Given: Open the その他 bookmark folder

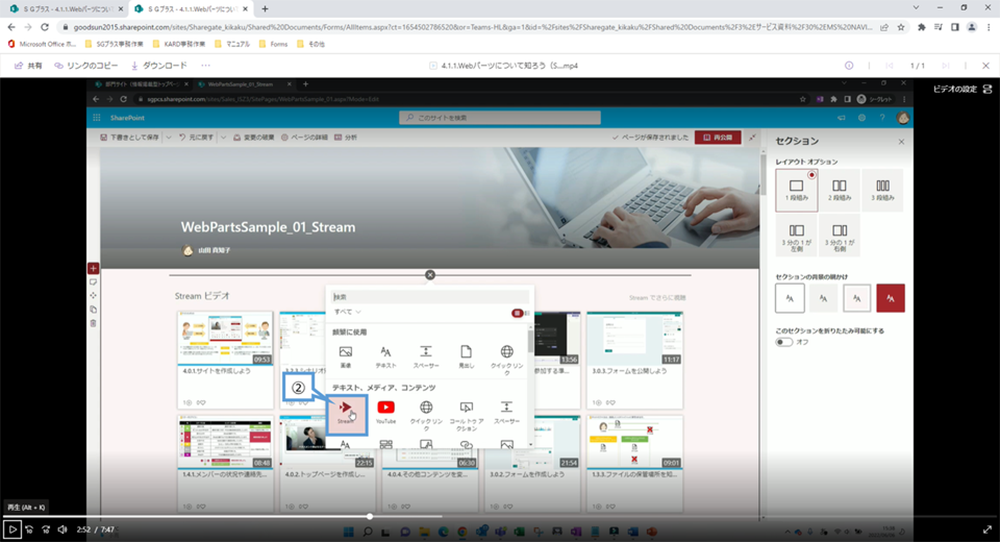Looking at the screenshot, I should click(311, 44).
